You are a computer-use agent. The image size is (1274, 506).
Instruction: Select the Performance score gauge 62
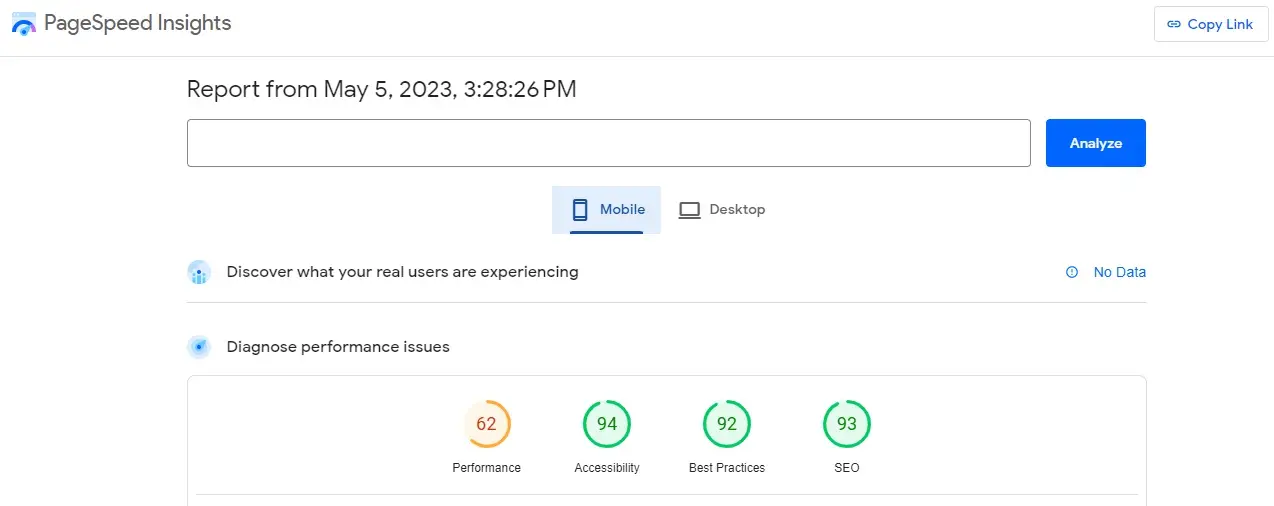487,424
